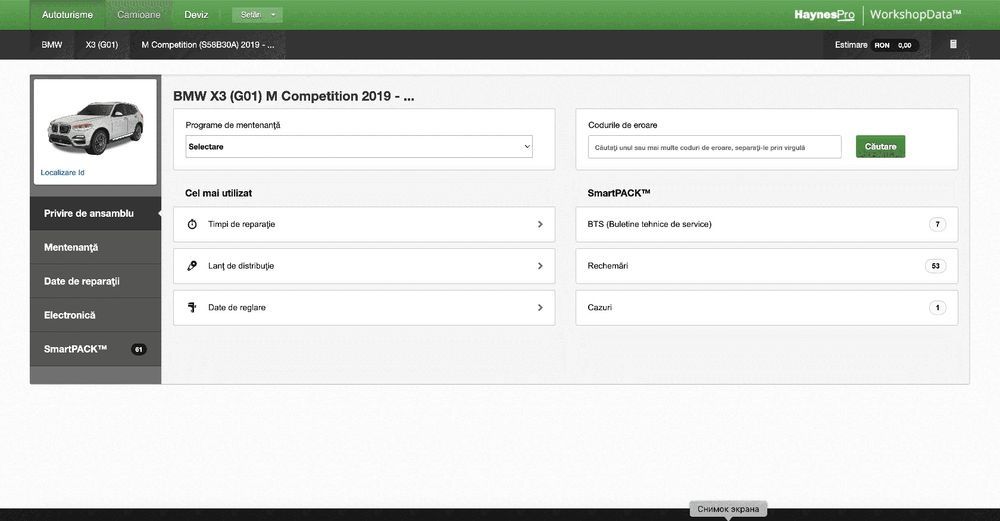Focus the Codurile de eroare search field
Image resolution: width=1000 pixels, height=521 pixels.
point(714,147)
